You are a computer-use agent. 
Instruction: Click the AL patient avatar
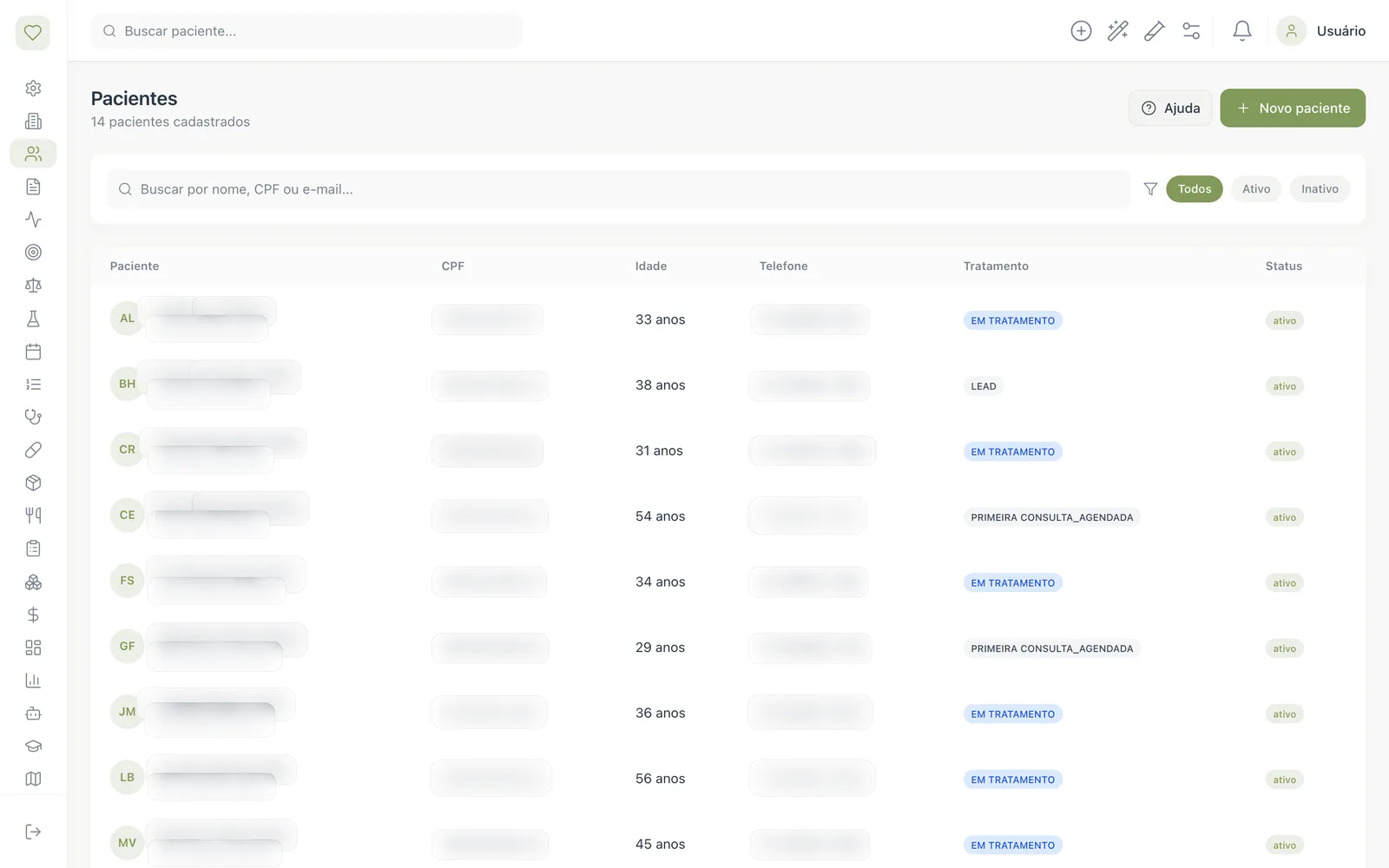coord(128,319)
